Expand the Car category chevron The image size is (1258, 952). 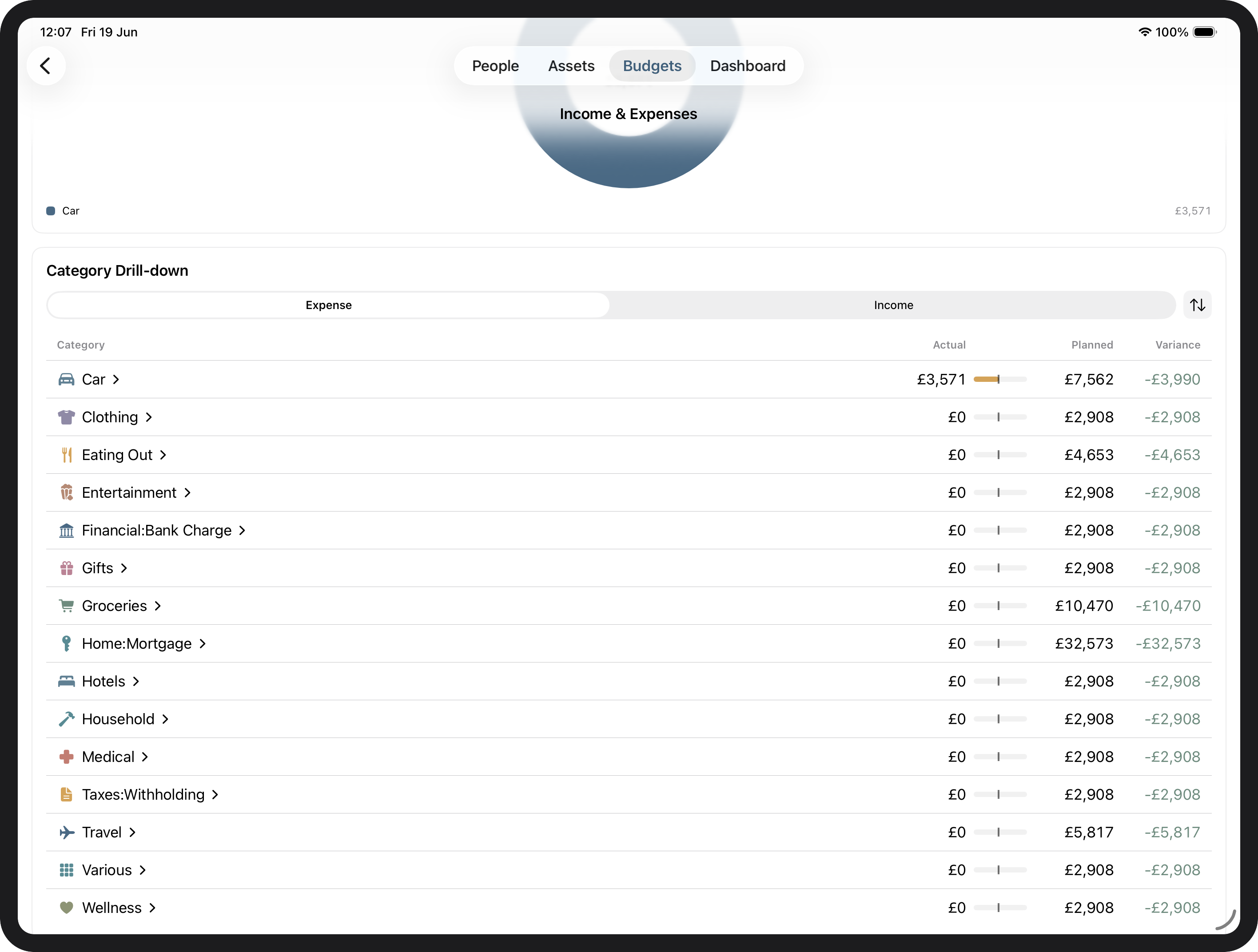(116, 380)
